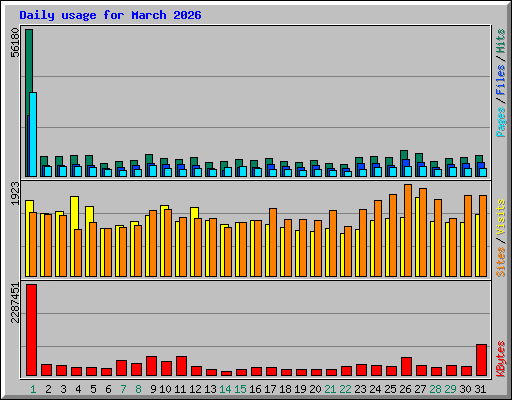Click the 'KBytes' legend label
The image size is (512, 400).
tap(501, 359)
